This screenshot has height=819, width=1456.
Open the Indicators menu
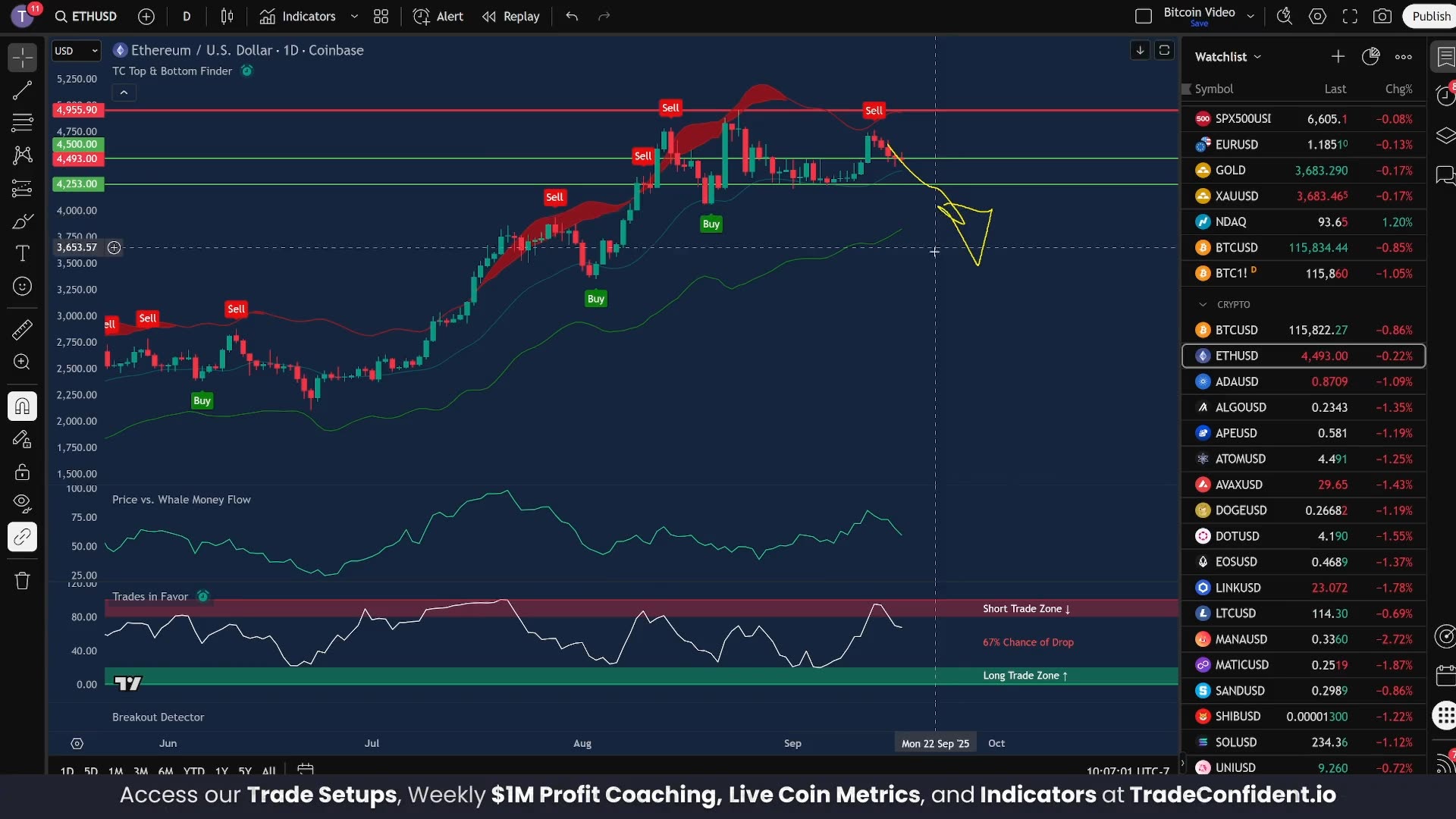coord(306,16)
